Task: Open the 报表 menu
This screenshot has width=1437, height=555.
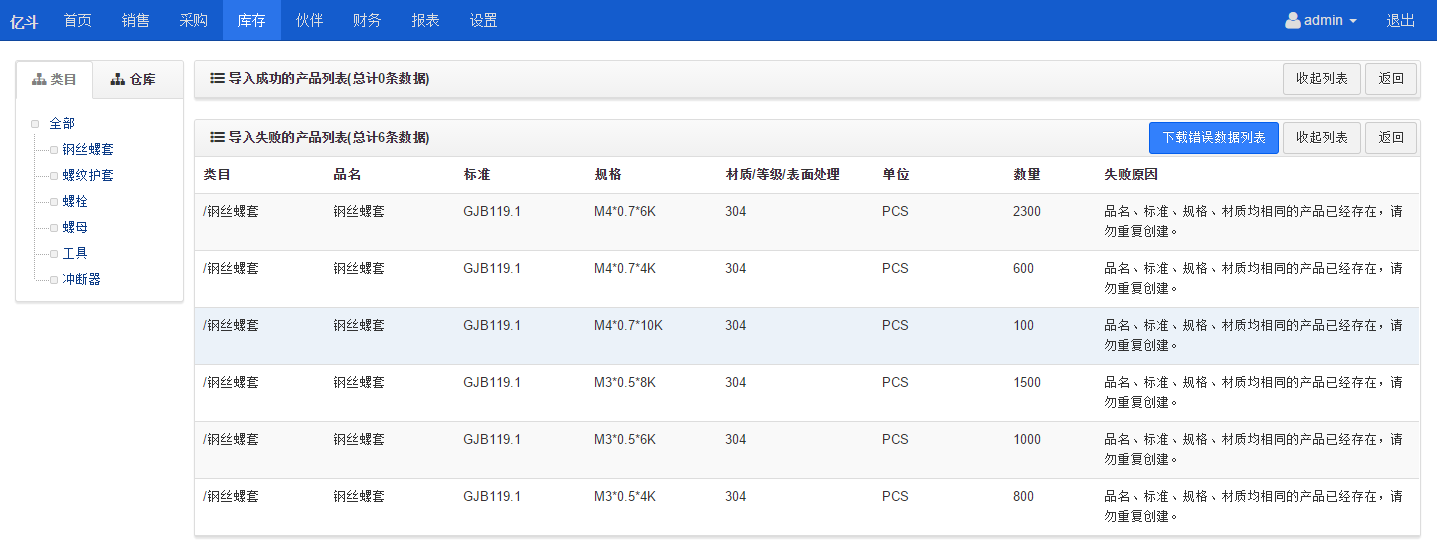Action: click(426, 20)
